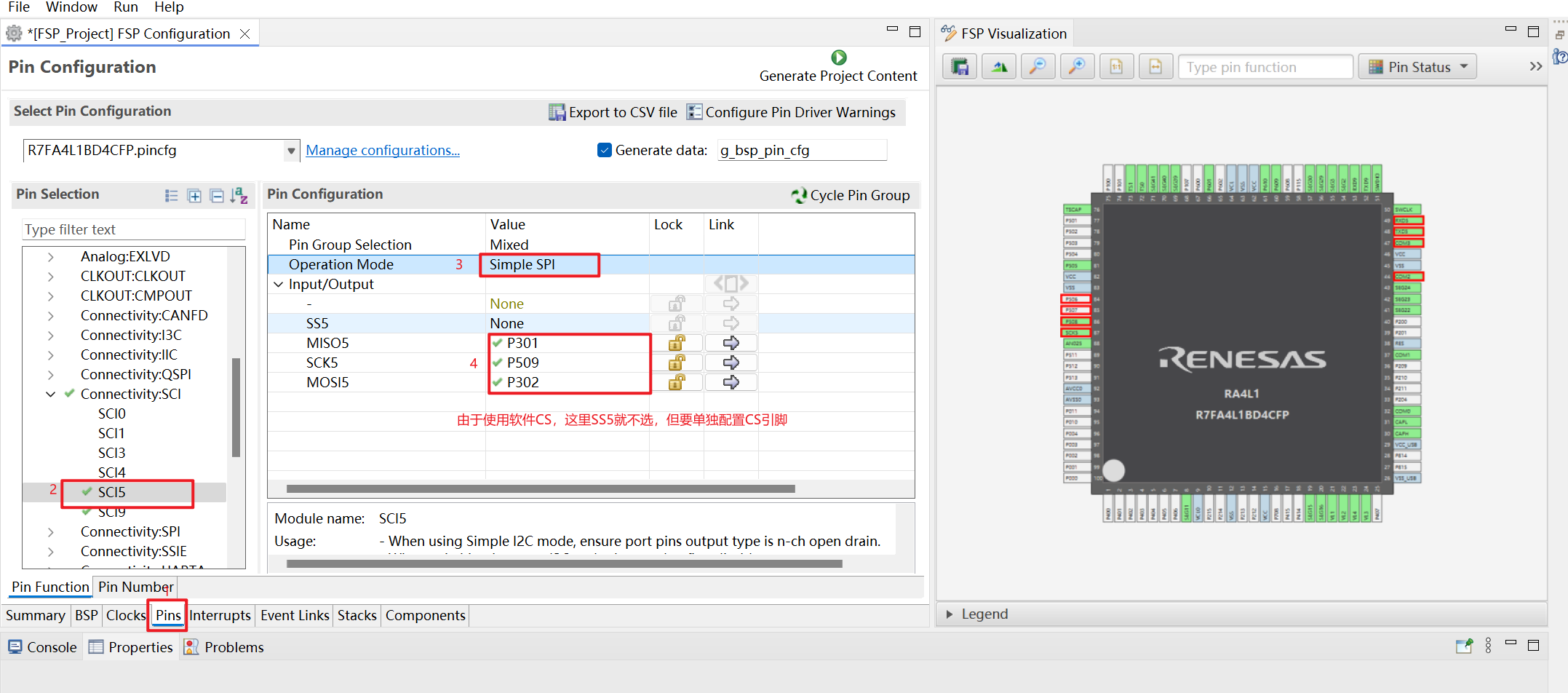1568x693 pixels.
Task: Open the Properties view tab
Action: (132, 647)
